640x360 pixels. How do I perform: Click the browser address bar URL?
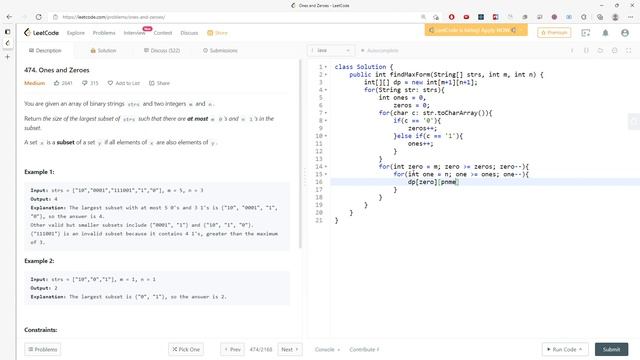pos(114,17)
